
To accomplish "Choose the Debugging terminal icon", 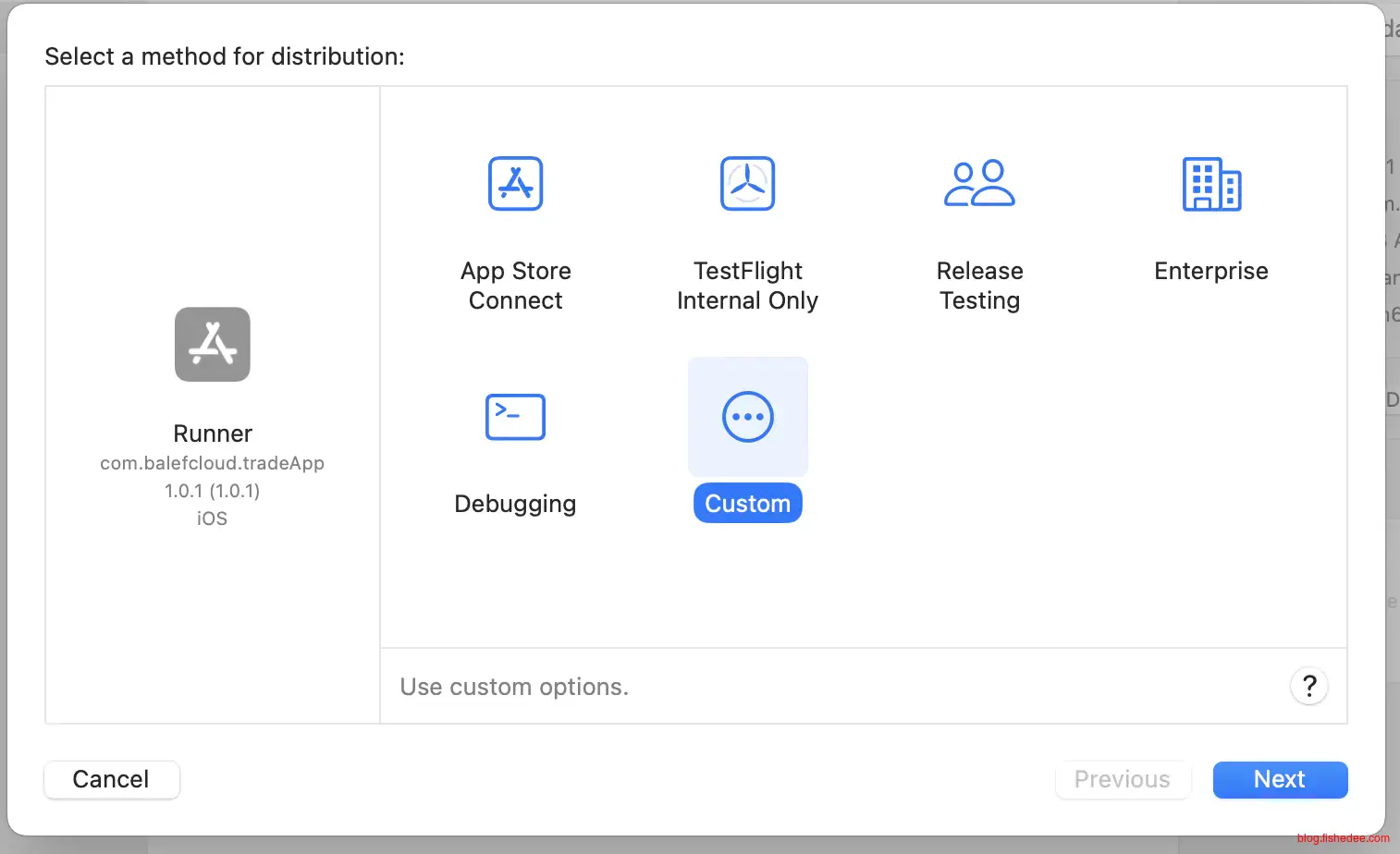I will click(515, 417).
